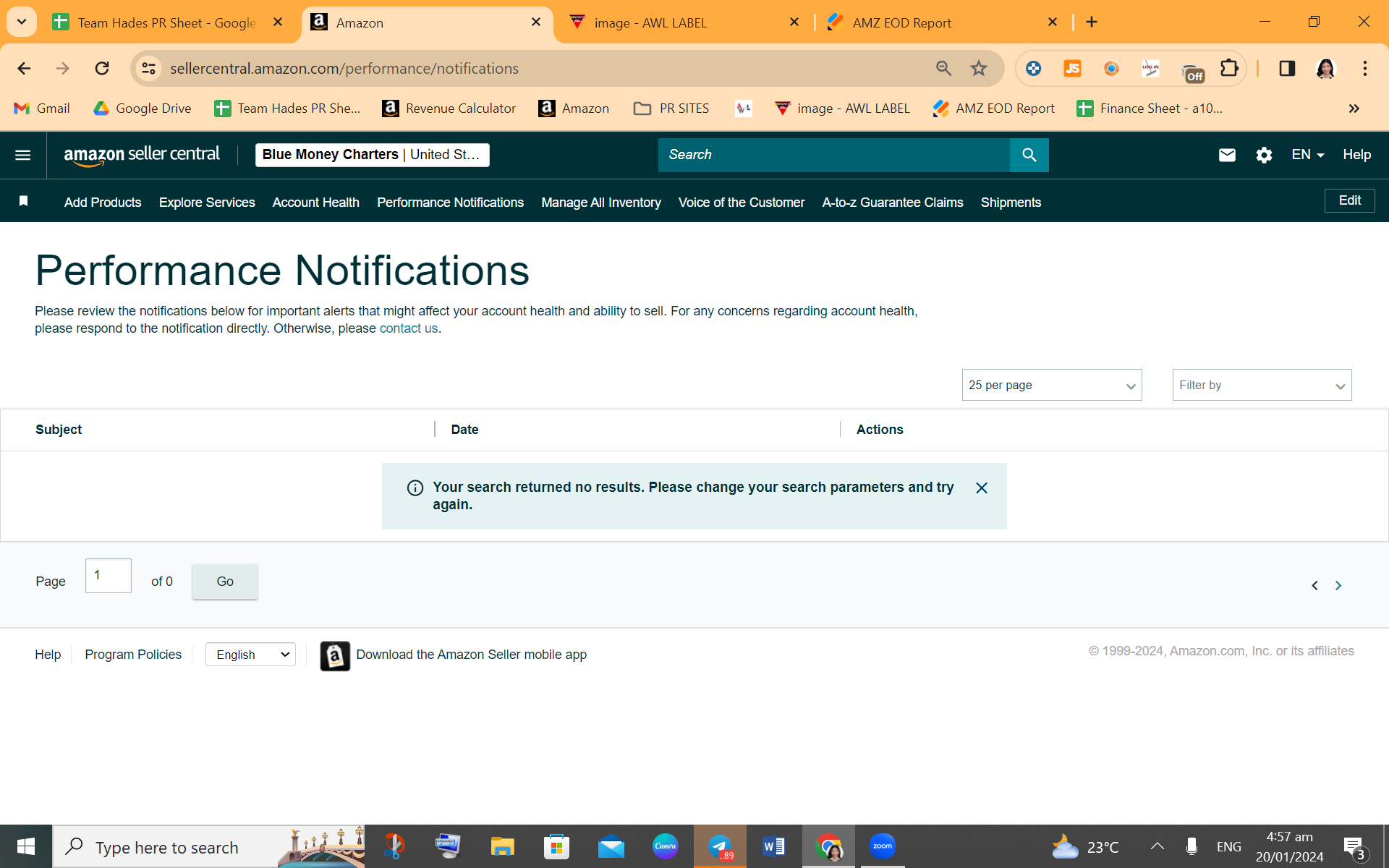Open the EN language selector

coord(1308,155)
